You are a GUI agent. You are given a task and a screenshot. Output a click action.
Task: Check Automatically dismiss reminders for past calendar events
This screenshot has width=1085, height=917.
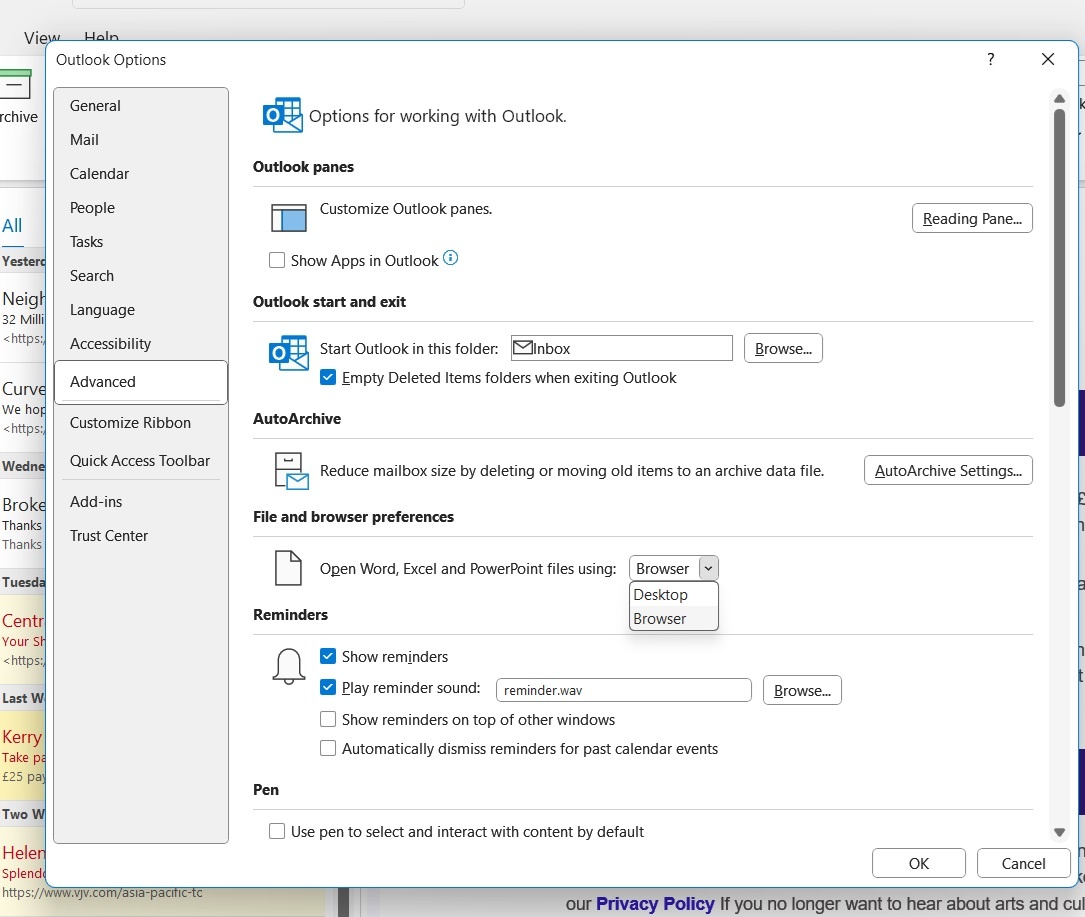328,748
